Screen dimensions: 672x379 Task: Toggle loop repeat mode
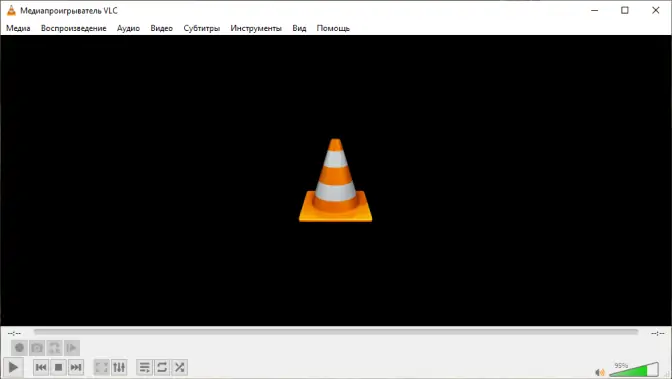[x=162, y=367]
